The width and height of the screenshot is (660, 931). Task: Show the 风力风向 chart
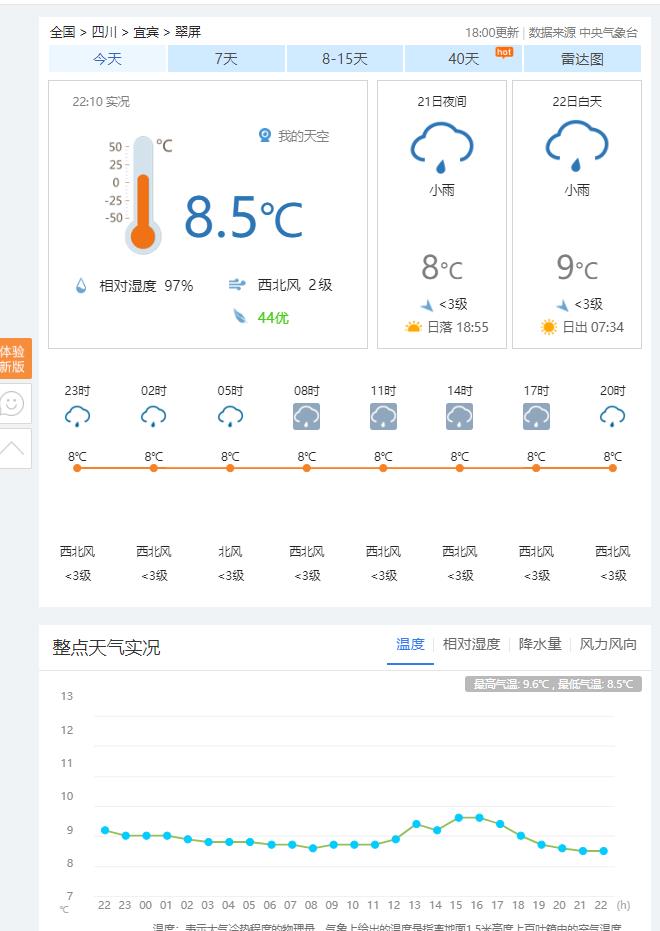click(x=608, y=645)
